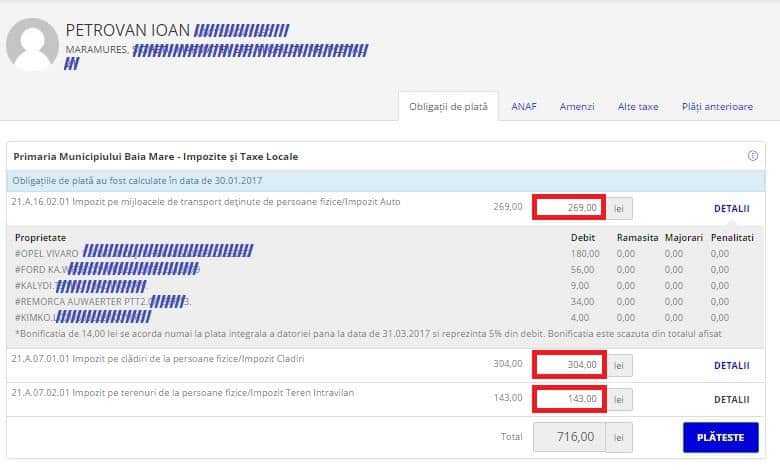
Task: Open the Amenzi tab
Action: (x=577, y=107)
